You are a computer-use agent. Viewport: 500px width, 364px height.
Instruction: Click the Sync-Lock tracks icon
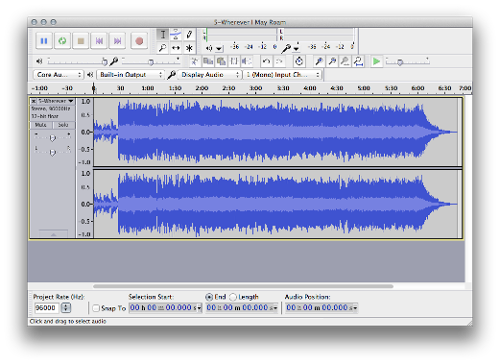299,61
